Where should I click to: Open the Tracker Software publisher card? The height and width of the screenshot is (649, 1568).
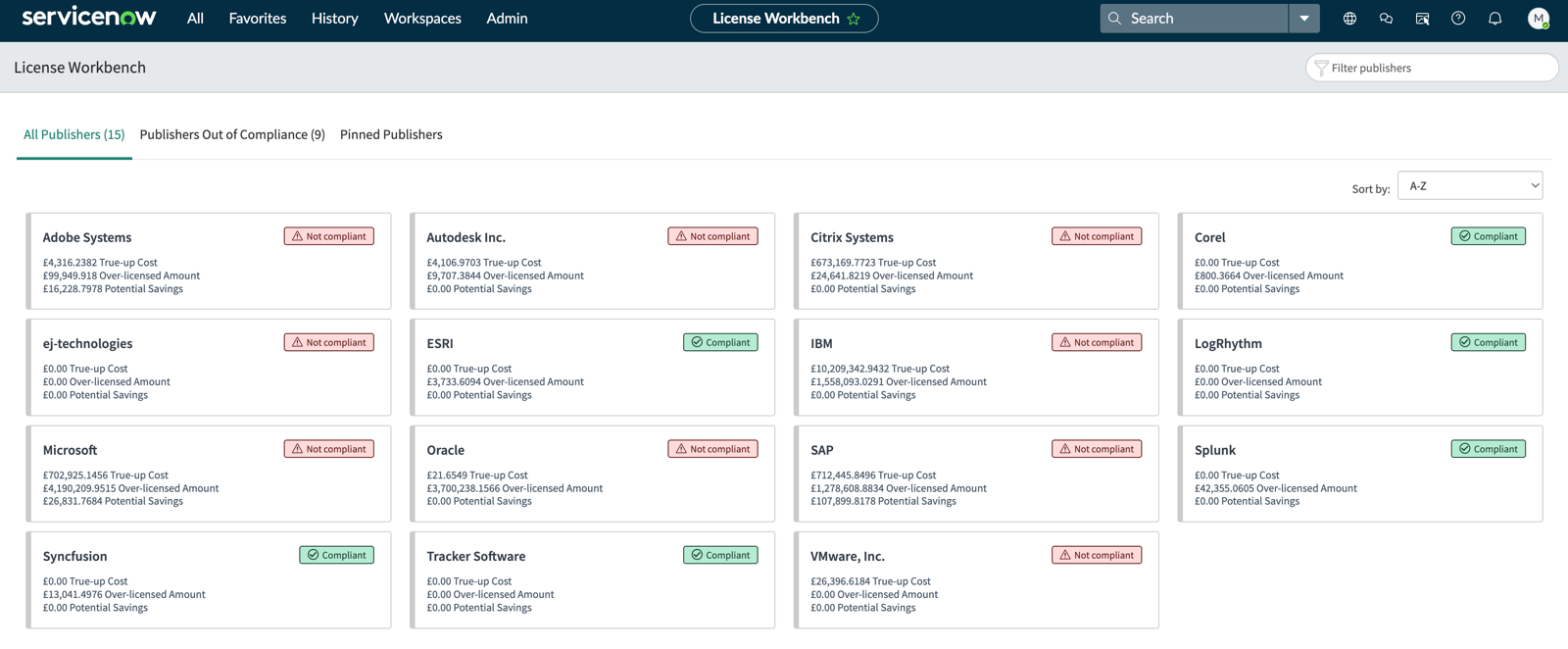pos(593,580)
